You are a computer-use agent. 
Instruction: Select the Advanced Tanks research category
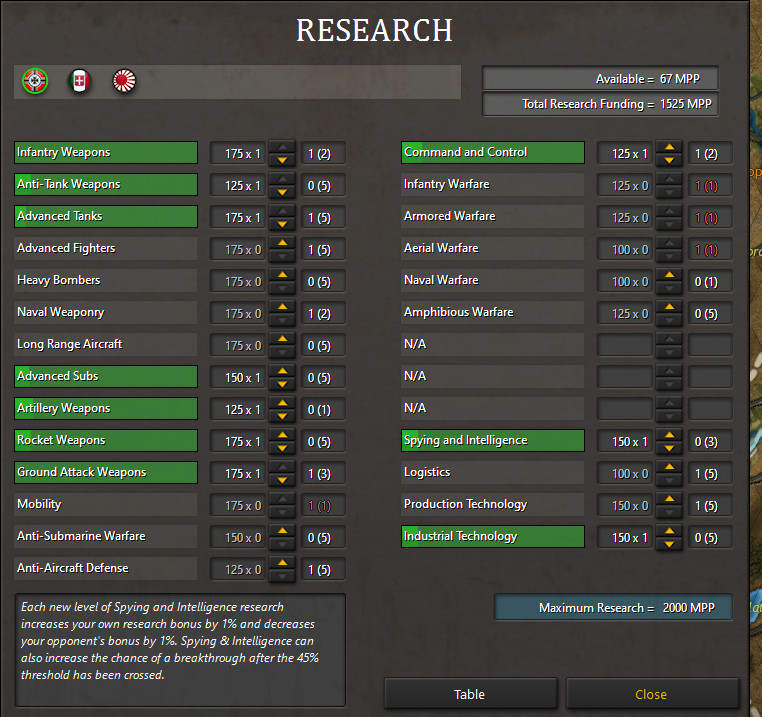point(106,217)
